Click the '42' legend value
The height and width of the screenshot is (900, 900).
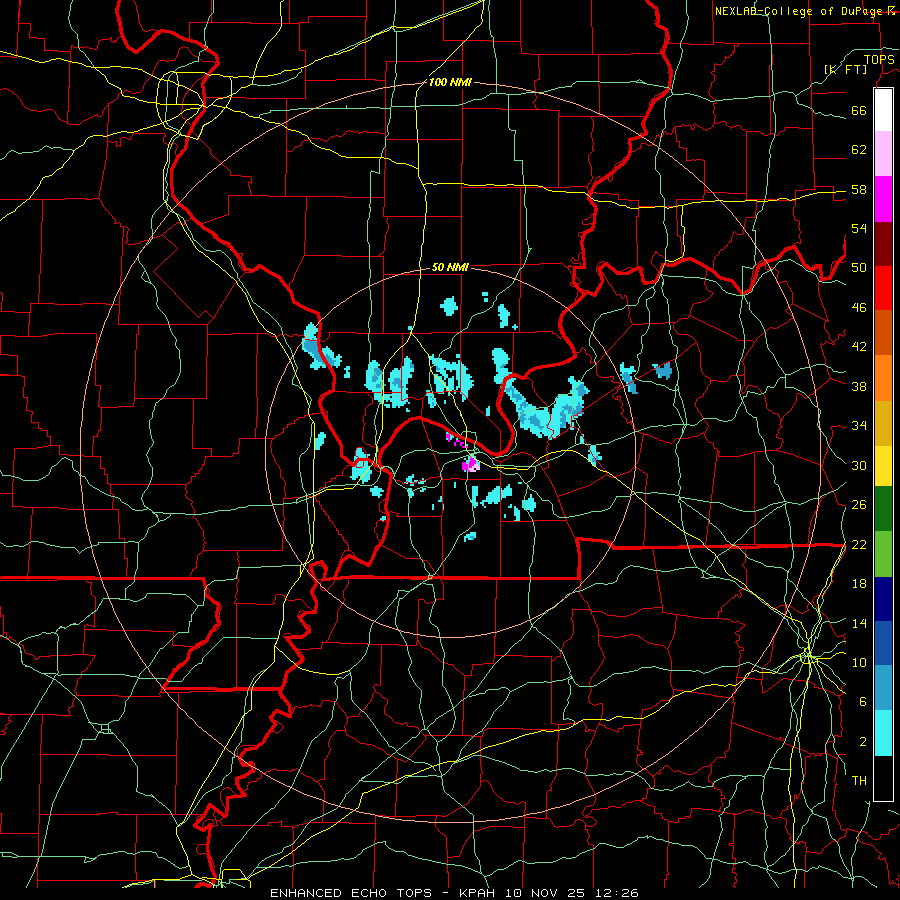[859, 347]
